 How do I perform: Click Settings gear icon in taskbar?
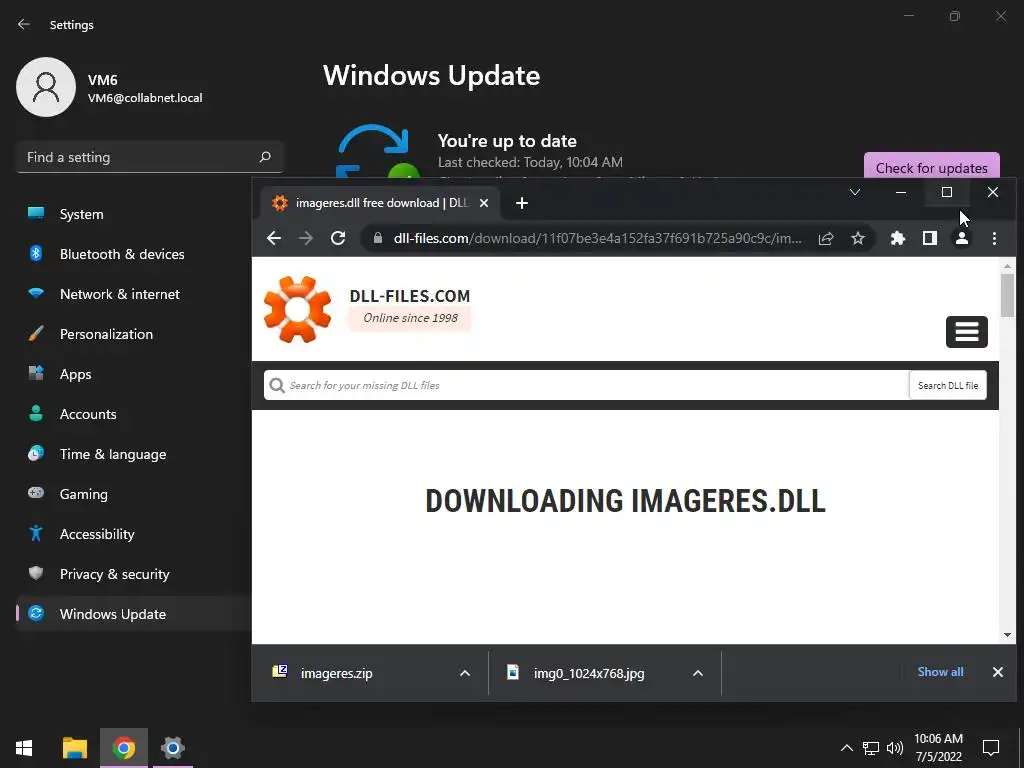click(173, 748)
